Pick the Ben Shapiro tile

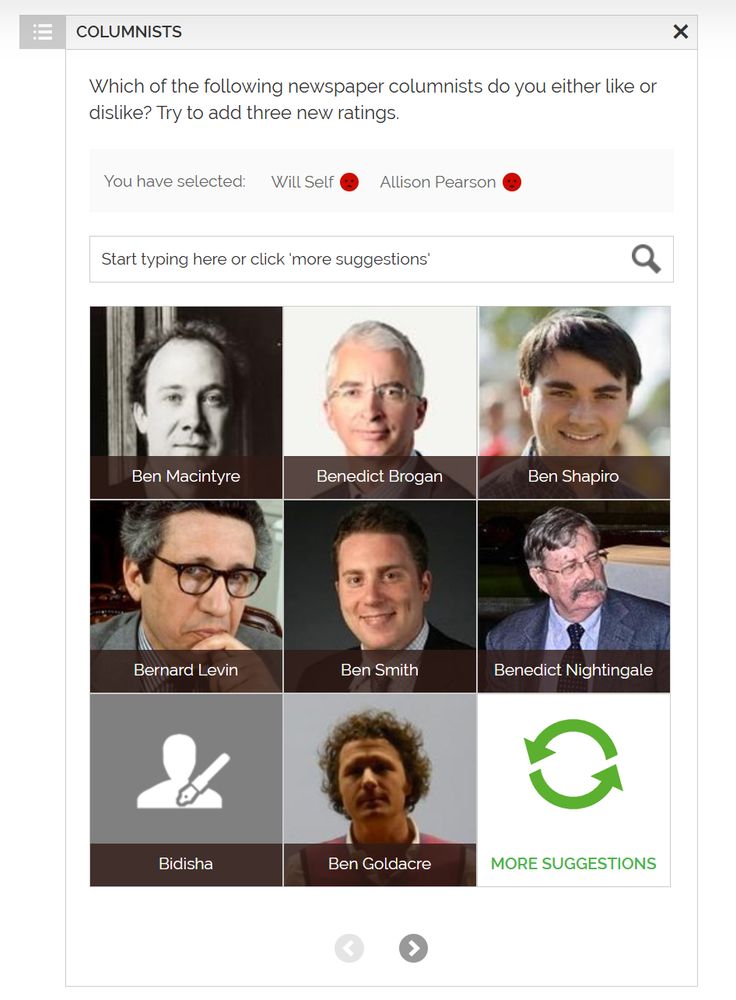pyautogui.click(x=573, y=402)
